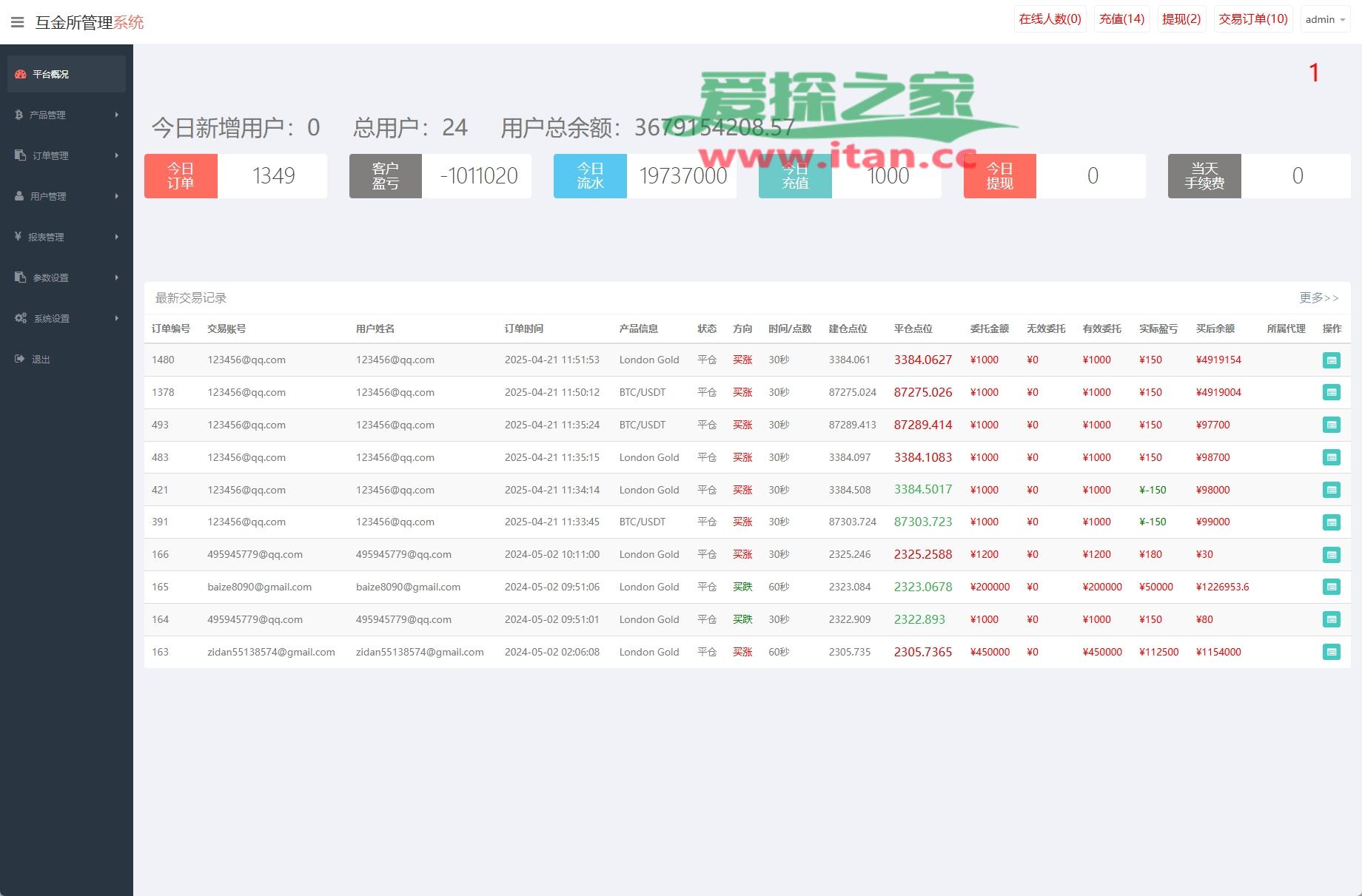Select 用户管理 in the sidebar menu
The width and height of the screenshot is (1362, 896).
(48, 196)
